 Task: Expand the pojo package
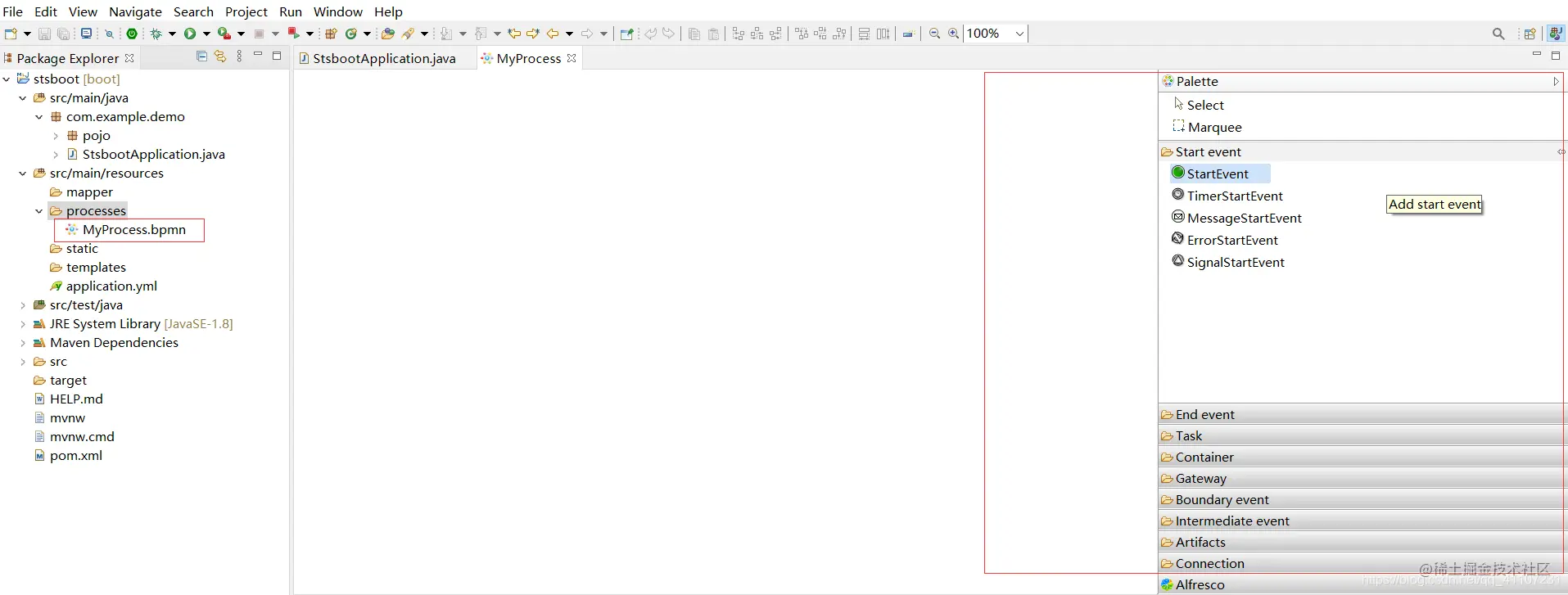pos(56,136)
